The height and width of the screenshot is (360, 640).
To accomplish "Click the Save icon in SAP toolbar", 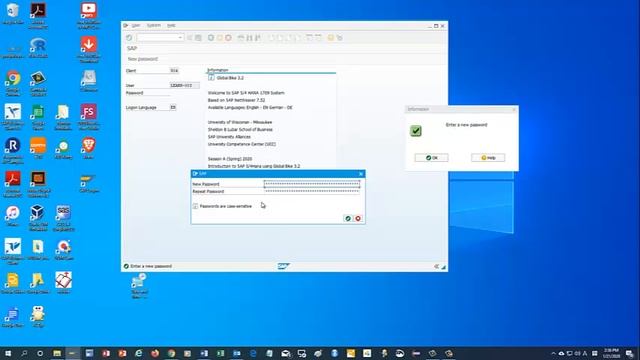I will 198,38.
